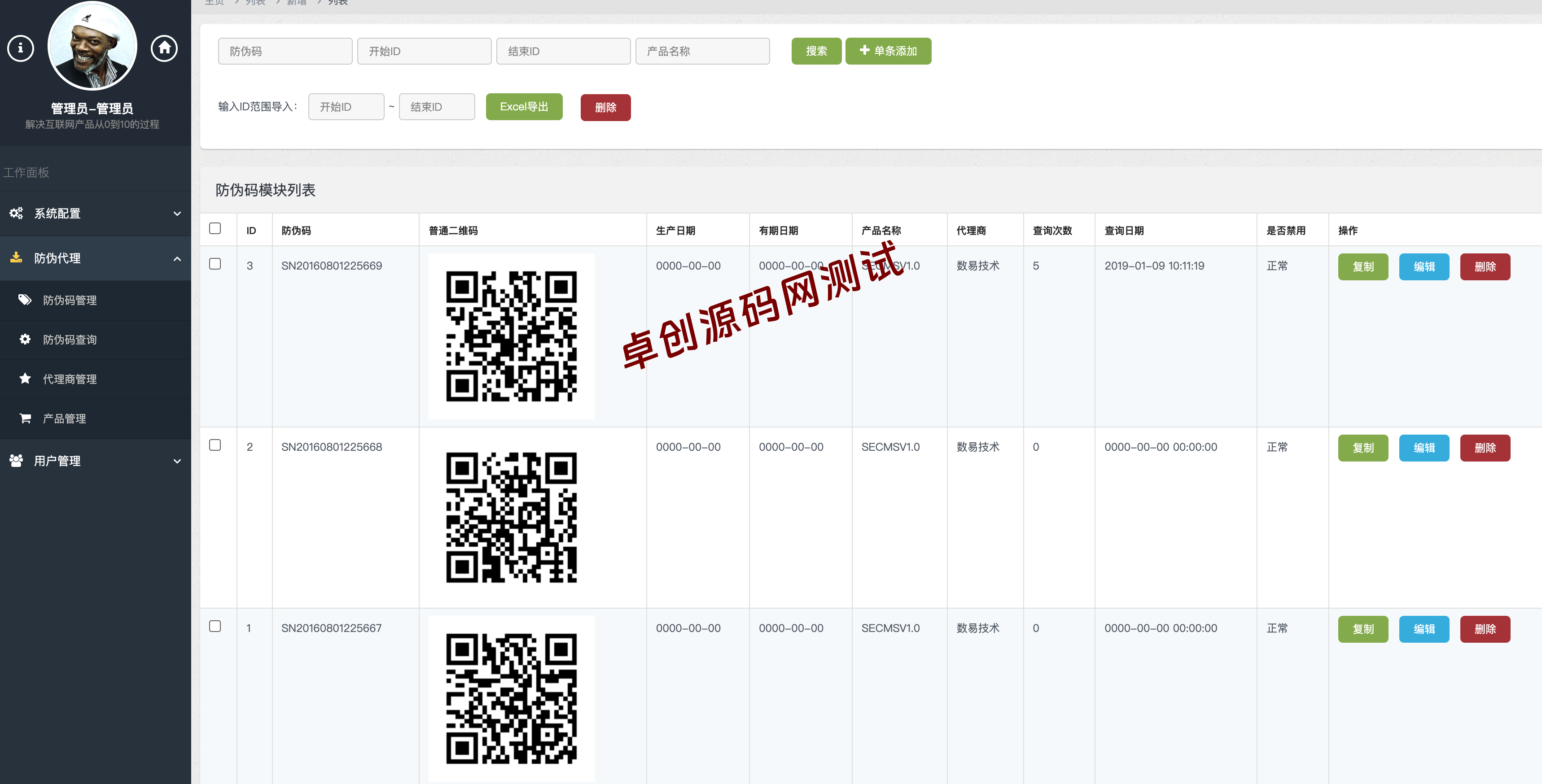Click the cart icon for 产品管理
The image size is (1542, 784).
(x=25, y=418)
